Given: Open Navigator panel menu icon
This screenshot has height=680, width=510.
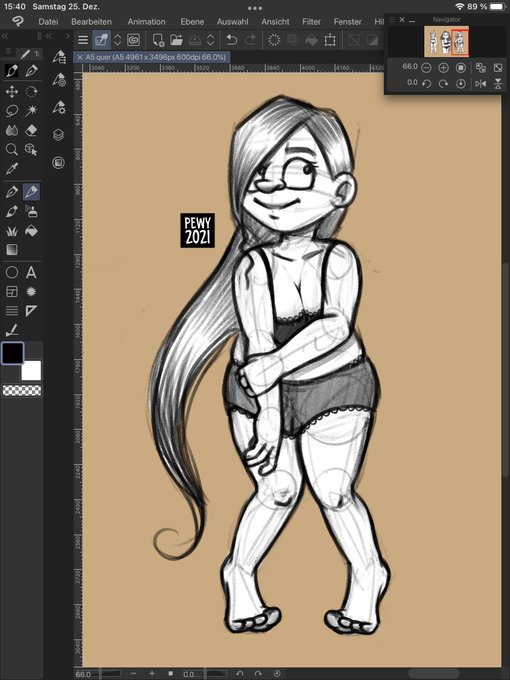Looking at the screenshot, I should pos(392,20).
